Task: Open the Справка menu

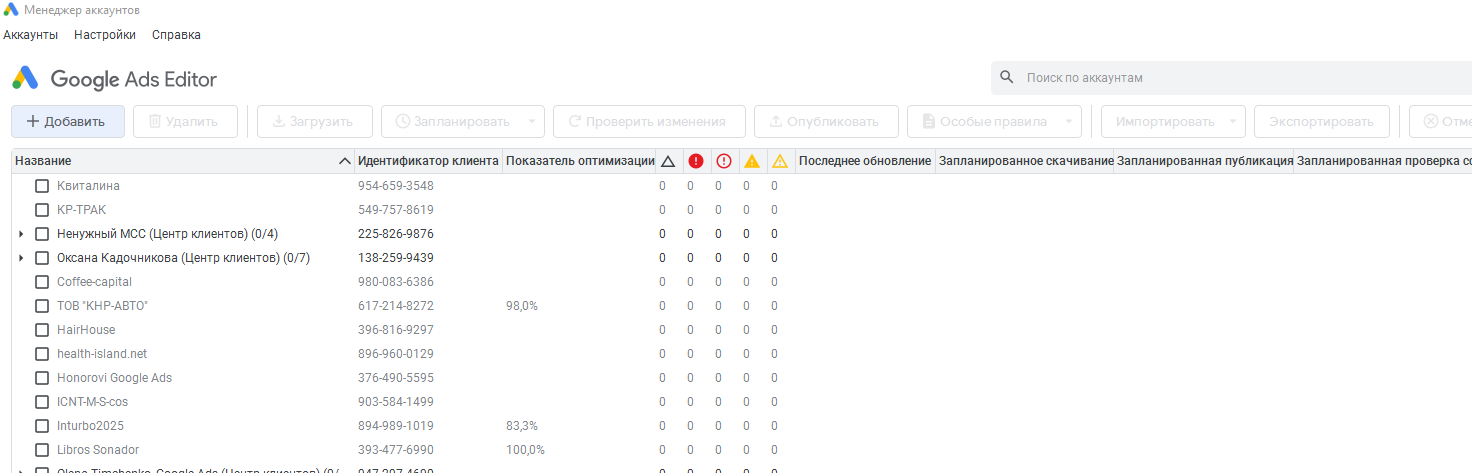Action: [176, 35]
